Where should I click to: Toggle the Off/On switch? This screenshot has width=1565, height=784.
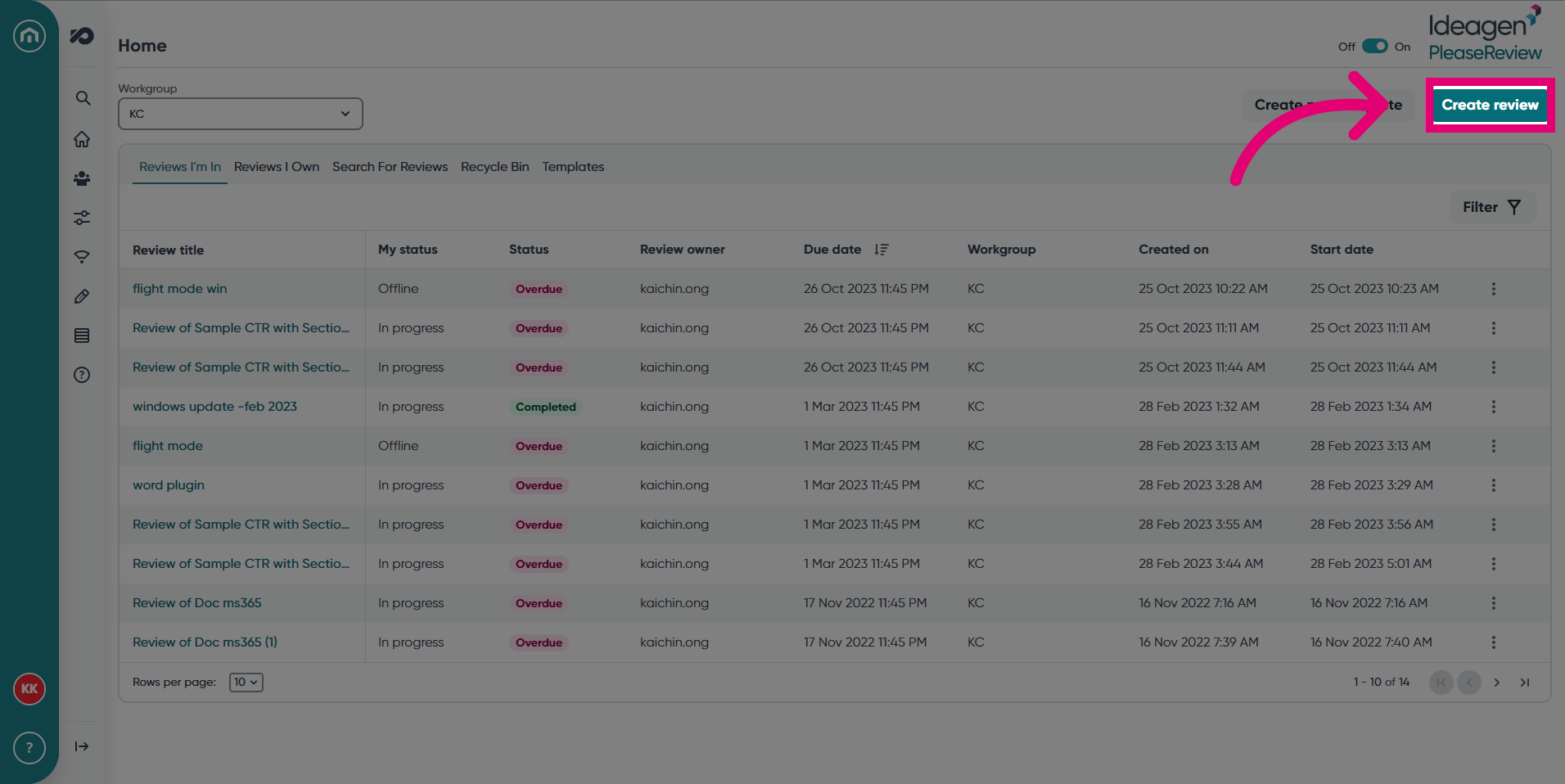(x=1375, y=46)
